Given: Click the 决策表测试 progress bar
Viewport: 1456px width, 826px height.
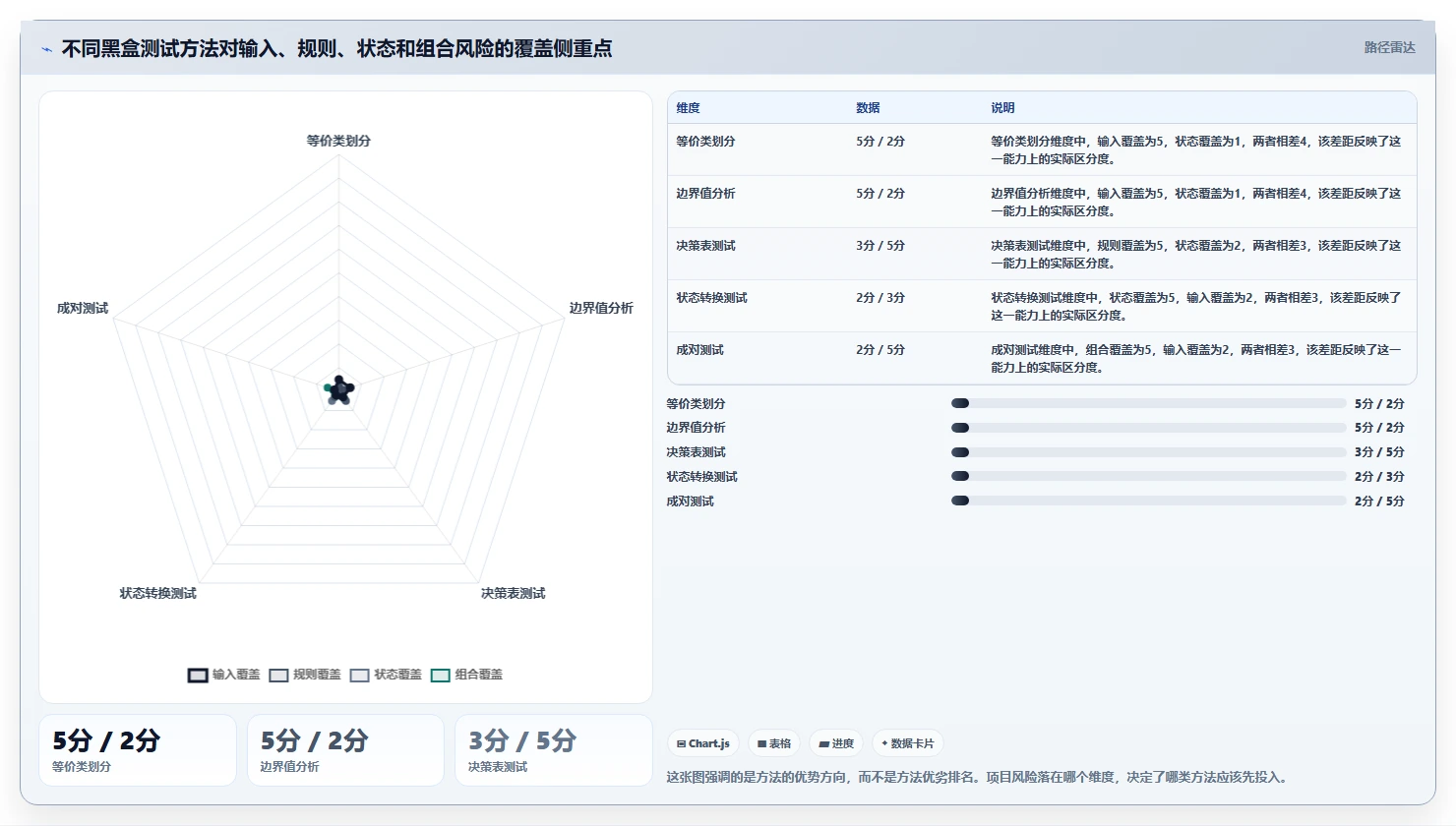Looking at the screenshot, I should tap(1148, 452).
